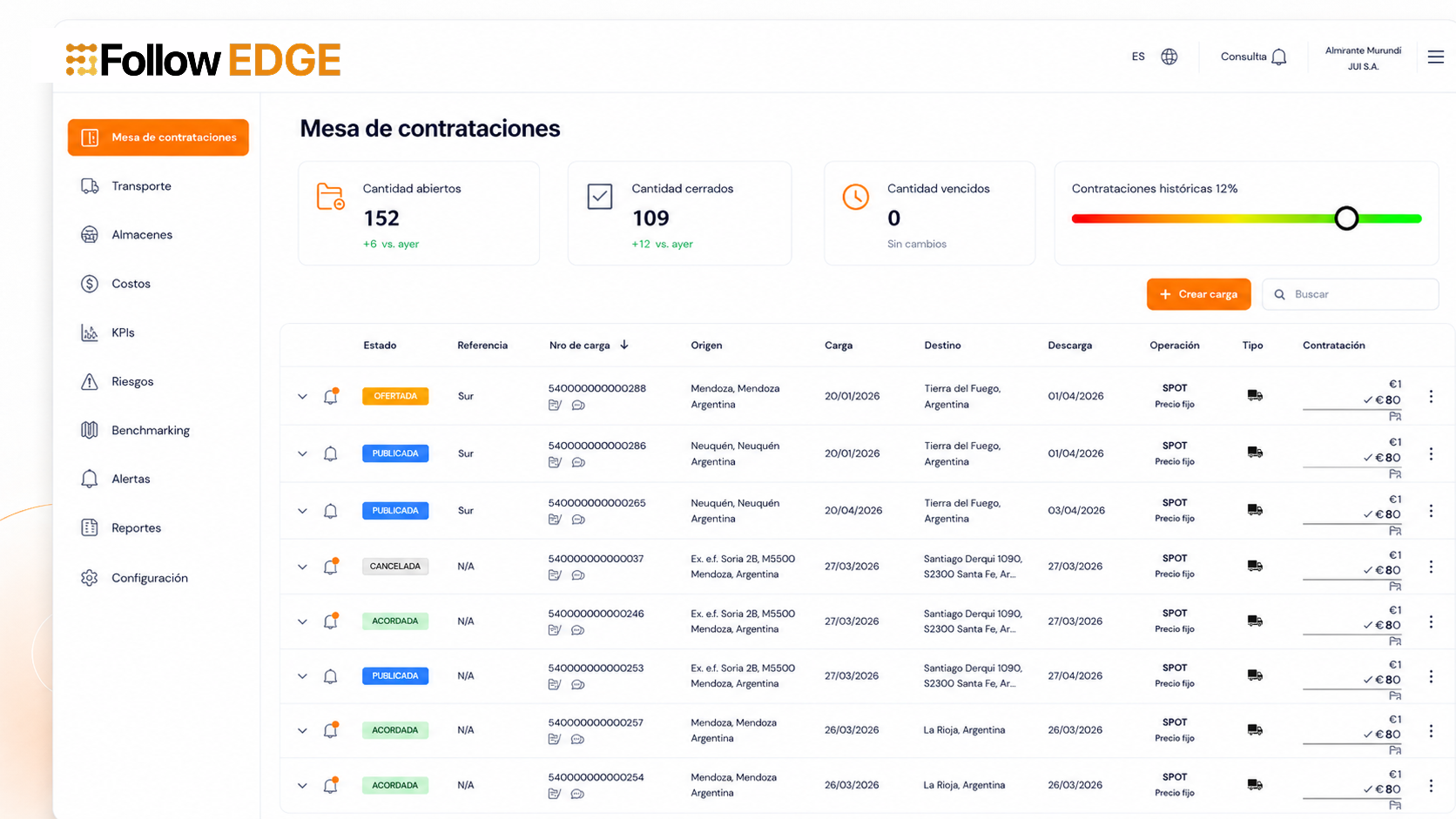Expand row for carga 540000000000265
This screenshot has height=819, width=1456.
point(302,512)
